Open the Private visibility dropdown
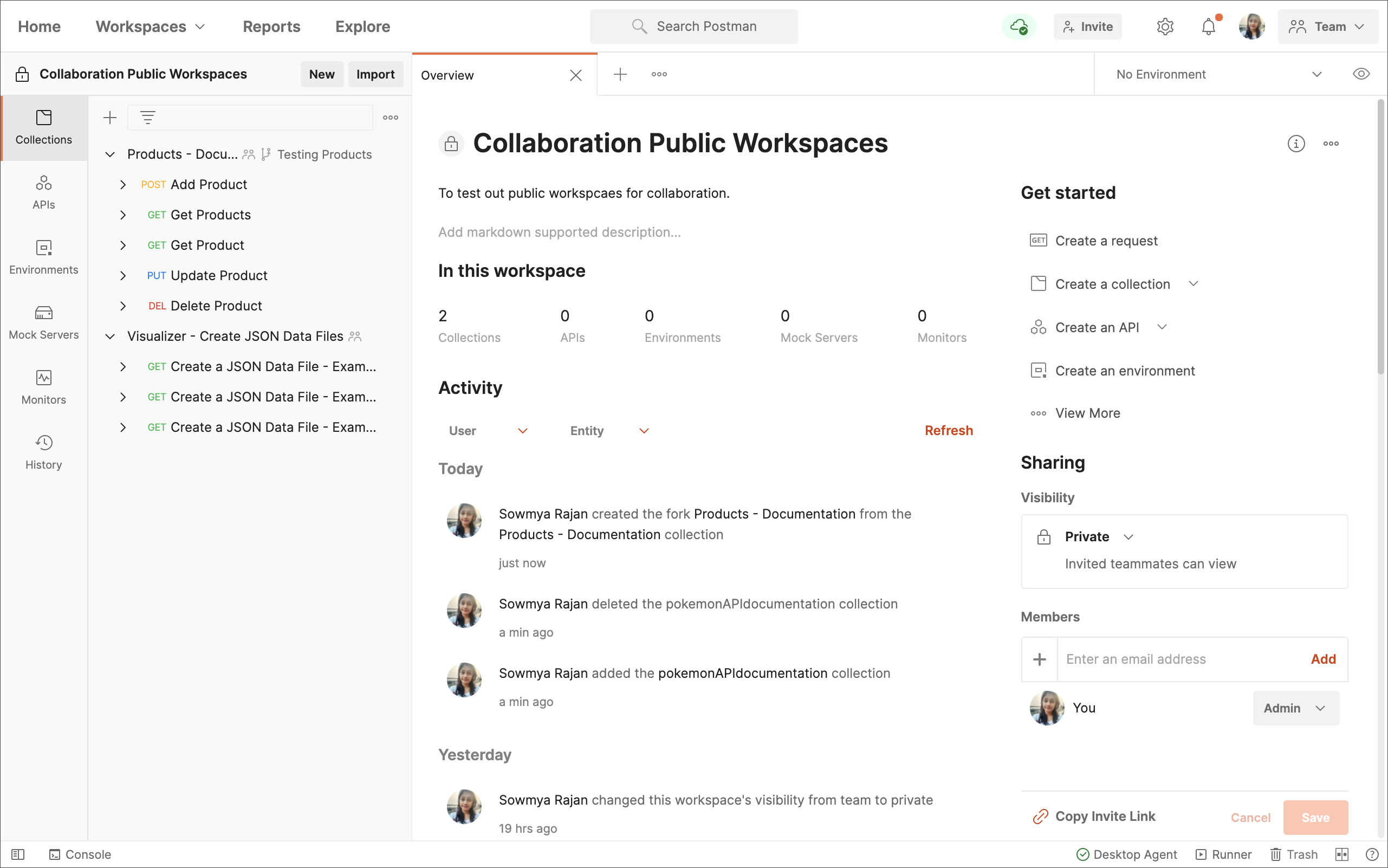Image resolution: width=1388 pixels, height=868 pixels. [1099, 537]
